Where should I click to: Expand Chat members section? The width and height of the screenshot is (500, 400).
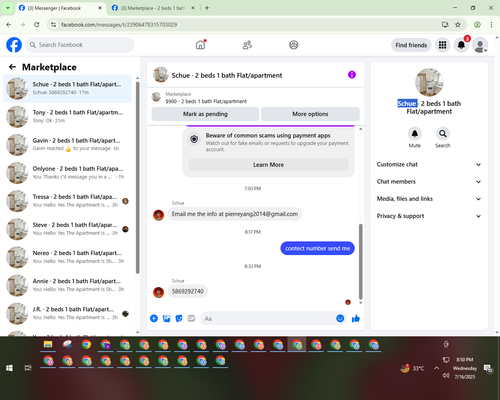tap(429, 182)
